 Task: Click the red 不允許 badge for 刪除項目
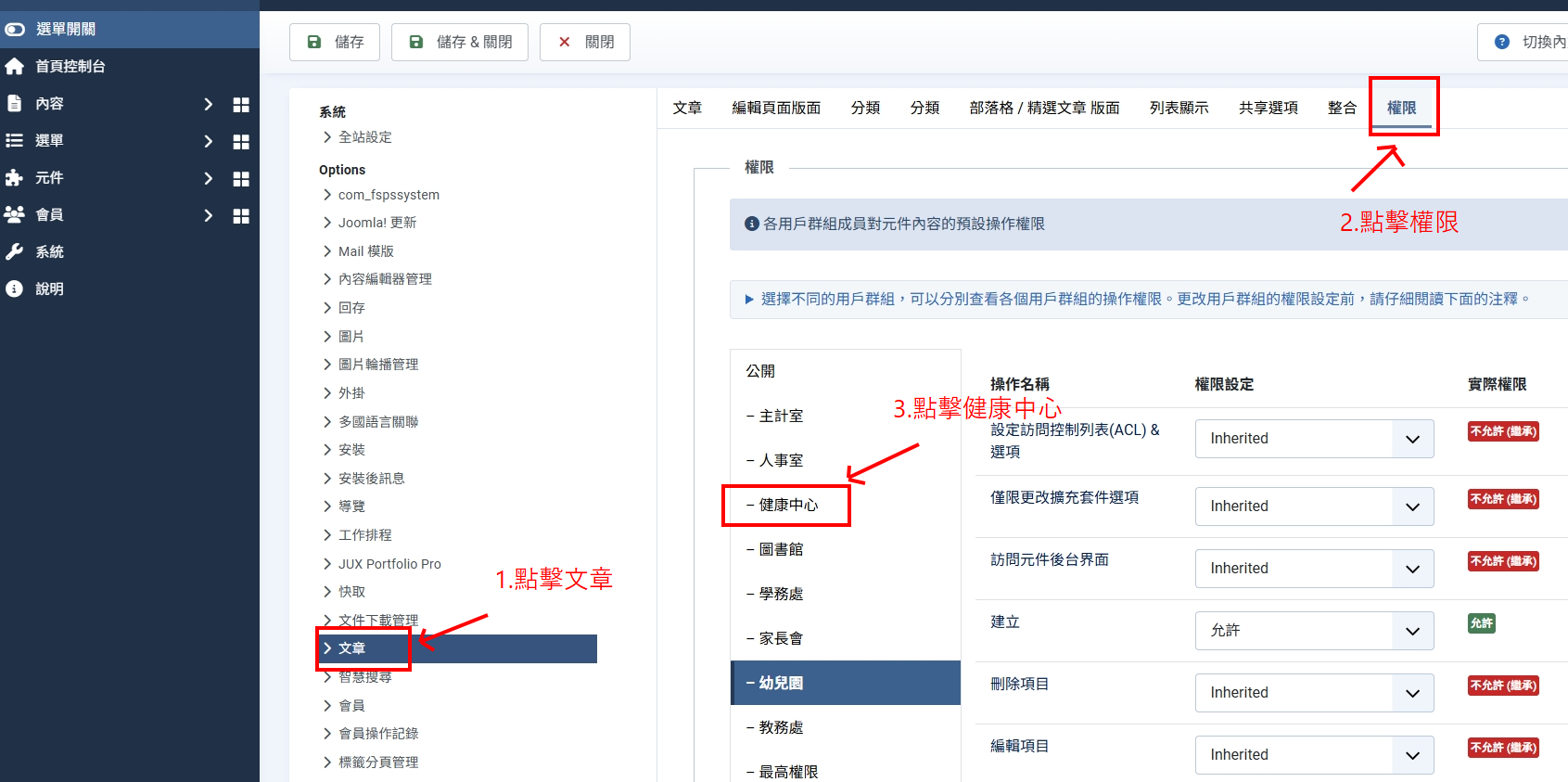point(1503,686)
